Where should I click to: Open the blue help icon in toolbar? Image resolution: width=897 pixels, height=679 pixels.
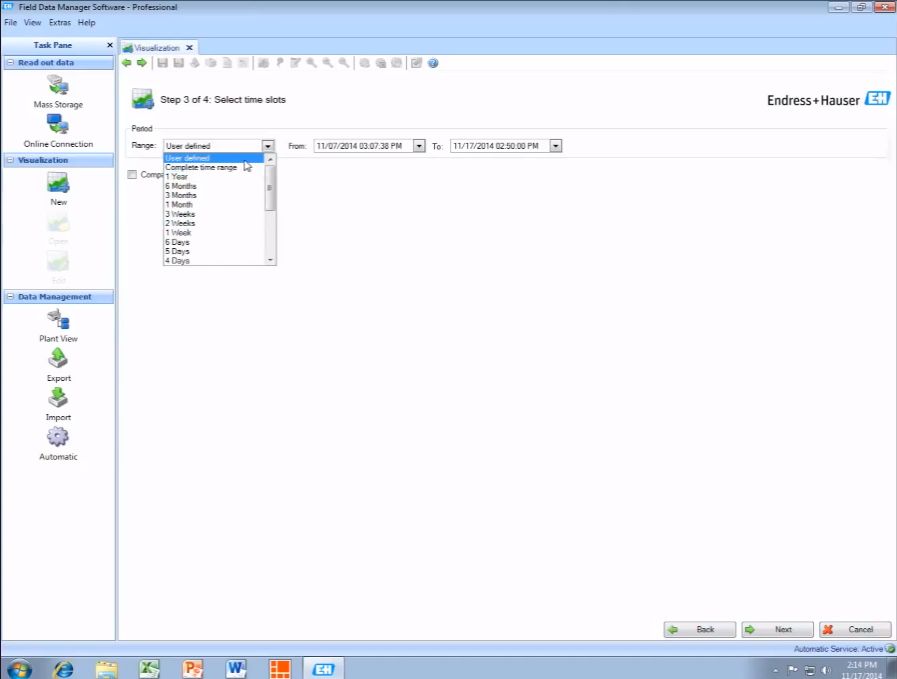433,63
